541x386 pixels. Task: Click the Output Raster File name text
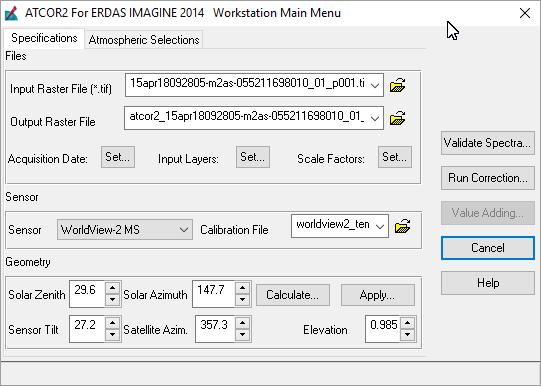click(247, 116)
